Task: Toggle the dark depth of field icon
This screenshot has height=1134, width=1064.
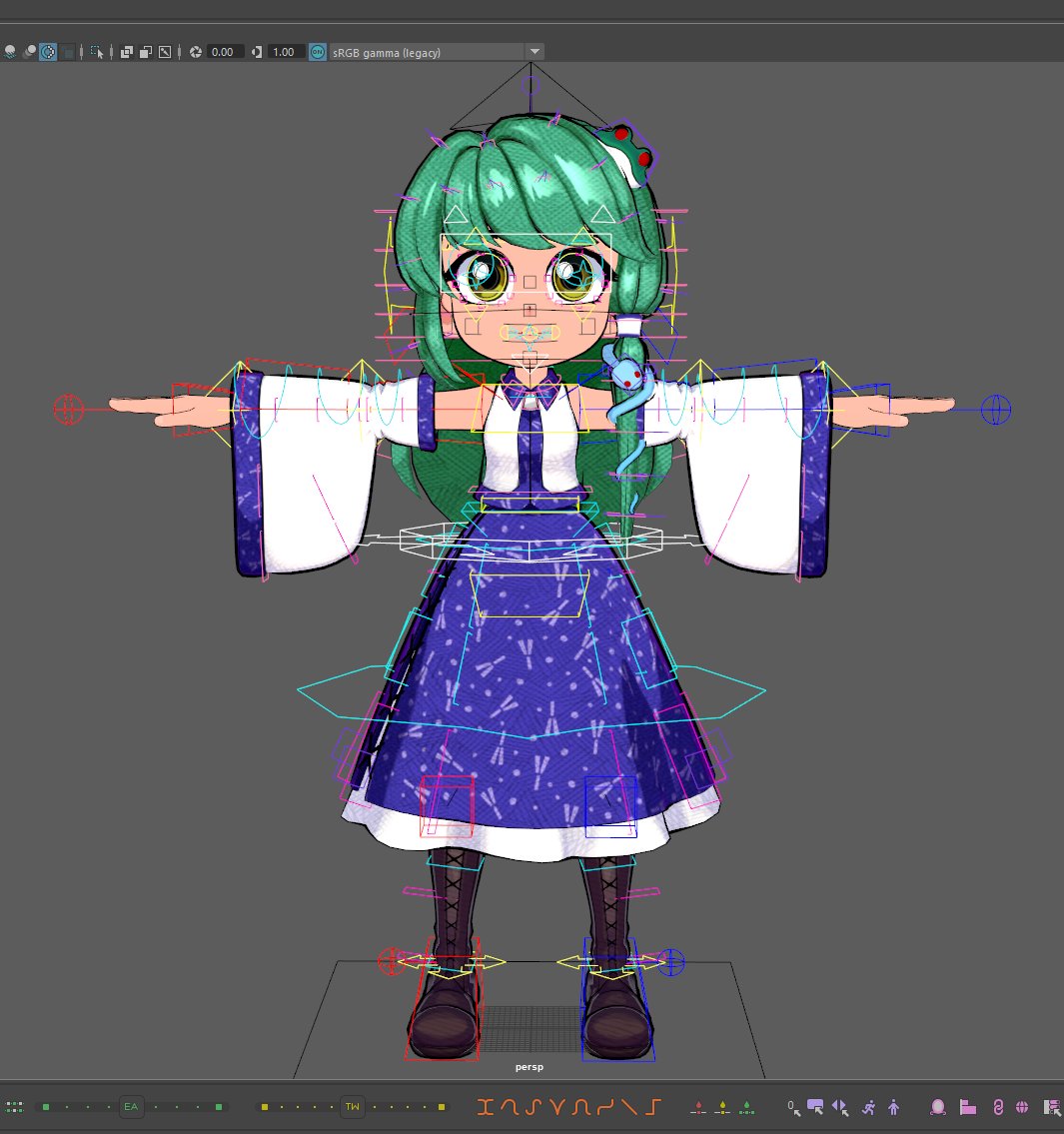Action: (x=67, y=52)
